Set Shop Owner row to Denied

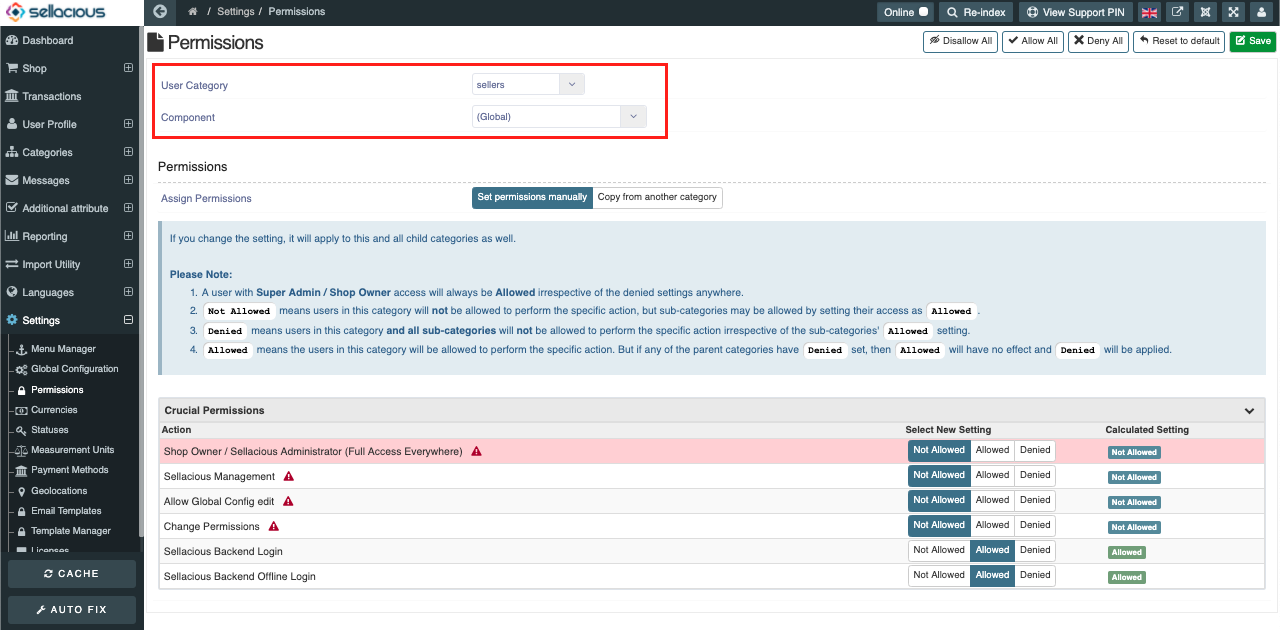tap(1035, 451)
